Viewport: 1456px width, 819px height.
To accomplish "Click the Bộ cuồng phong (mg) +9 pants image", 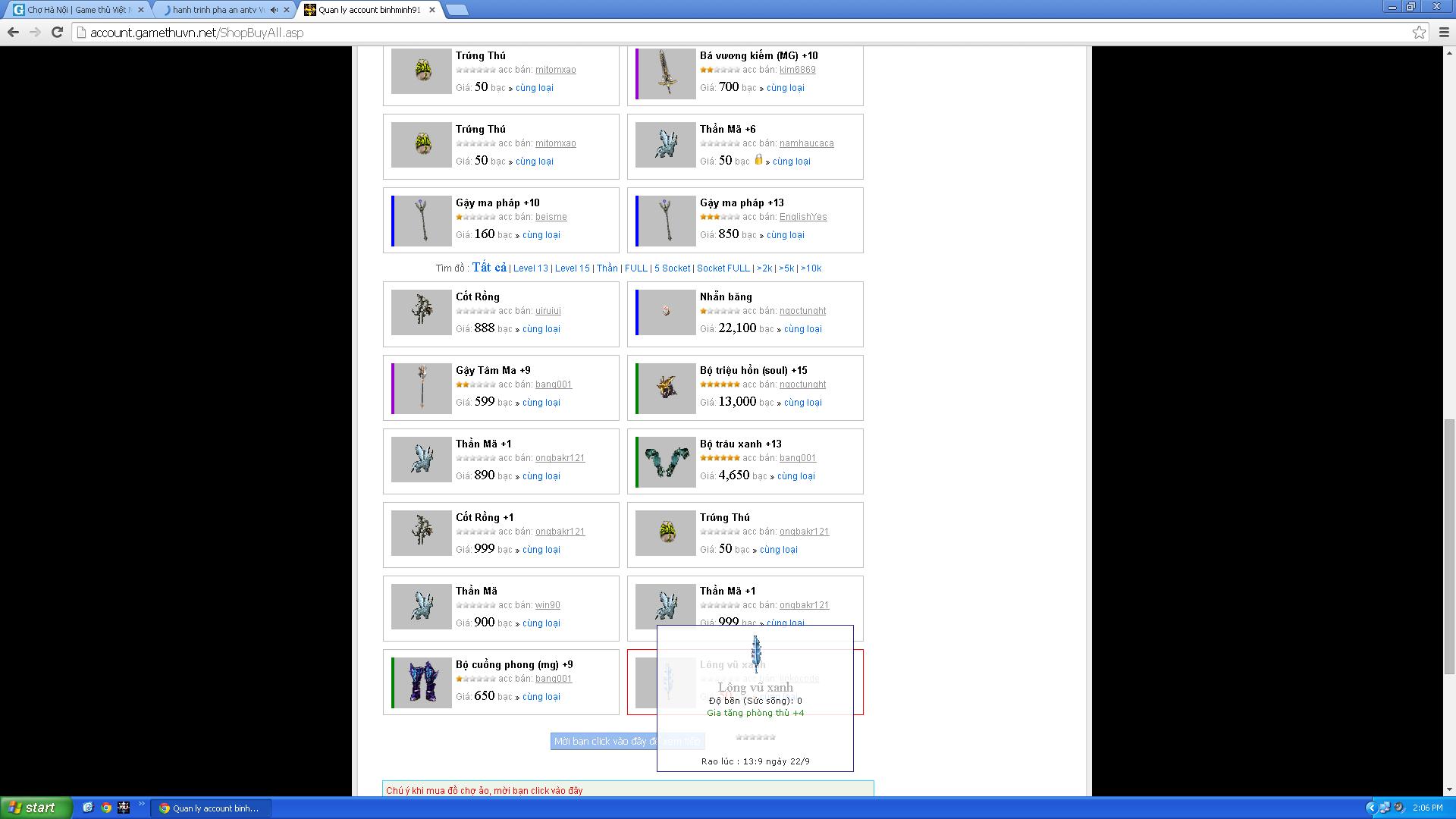I will click(422, 682).
